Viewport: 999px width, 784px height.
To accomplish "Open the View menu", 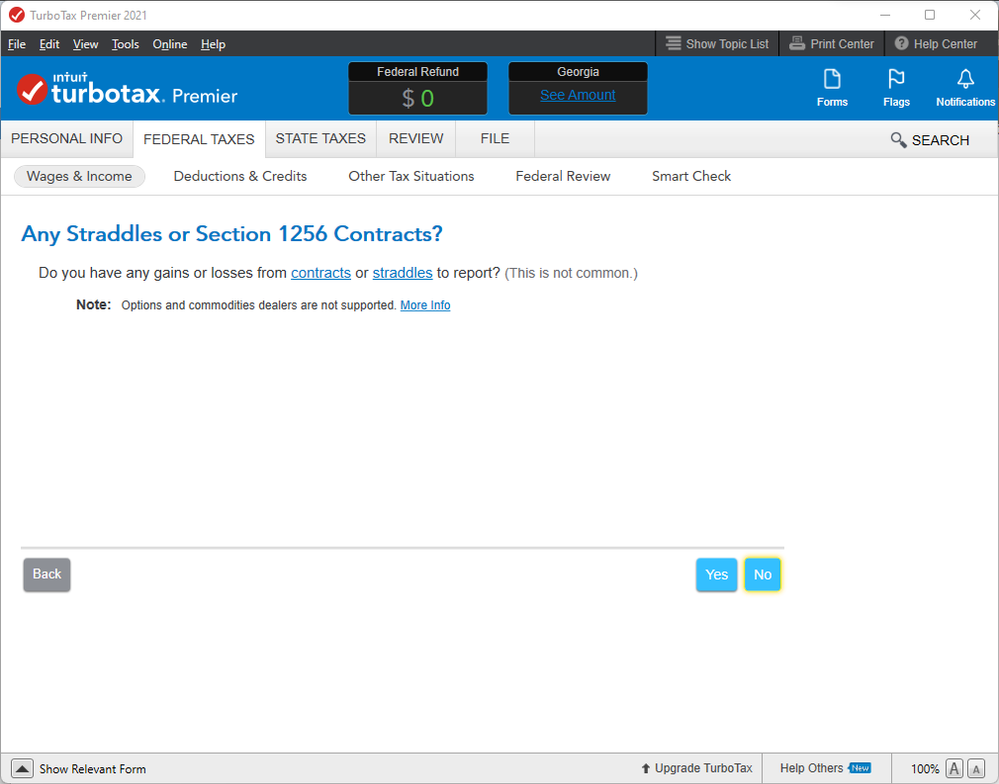I will [85, 44].
